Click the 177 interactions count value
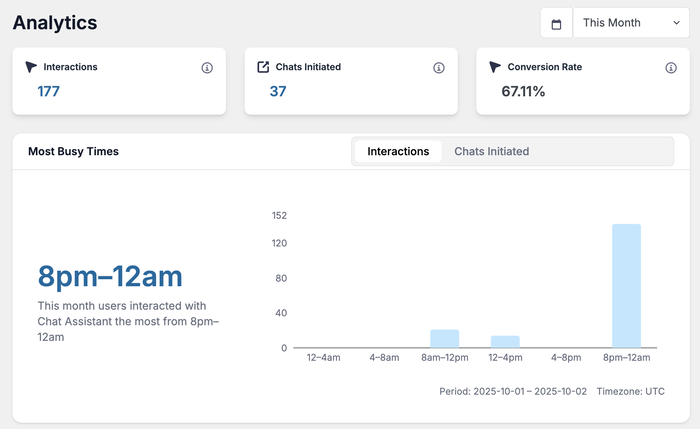 [x=49, y=91]
